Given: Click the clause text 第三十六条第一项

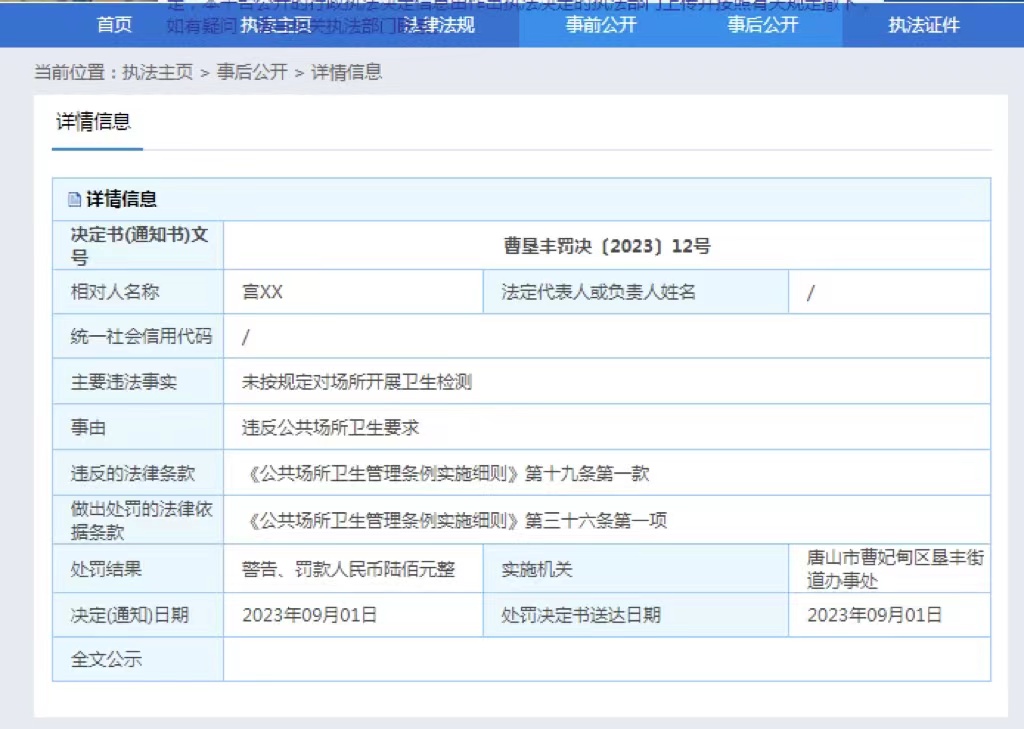Looking at the screenshot, I should click(x=596, y=521).
